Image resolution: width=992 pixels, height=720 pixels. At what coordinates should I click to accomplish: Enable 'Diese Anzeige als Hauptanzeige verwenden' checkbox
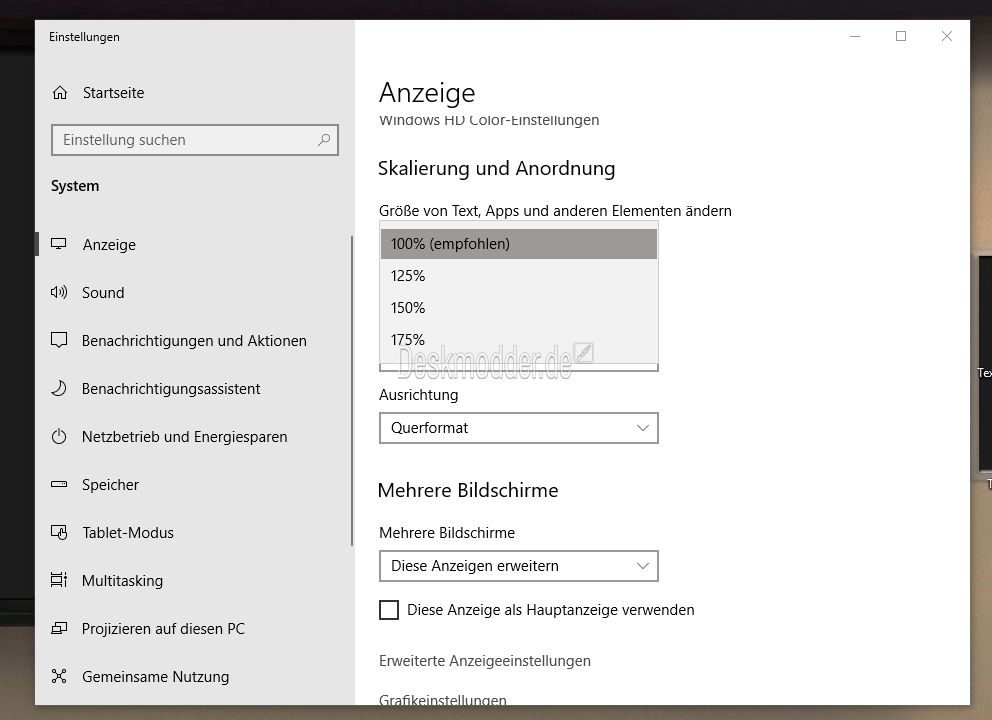click(389, 610)
